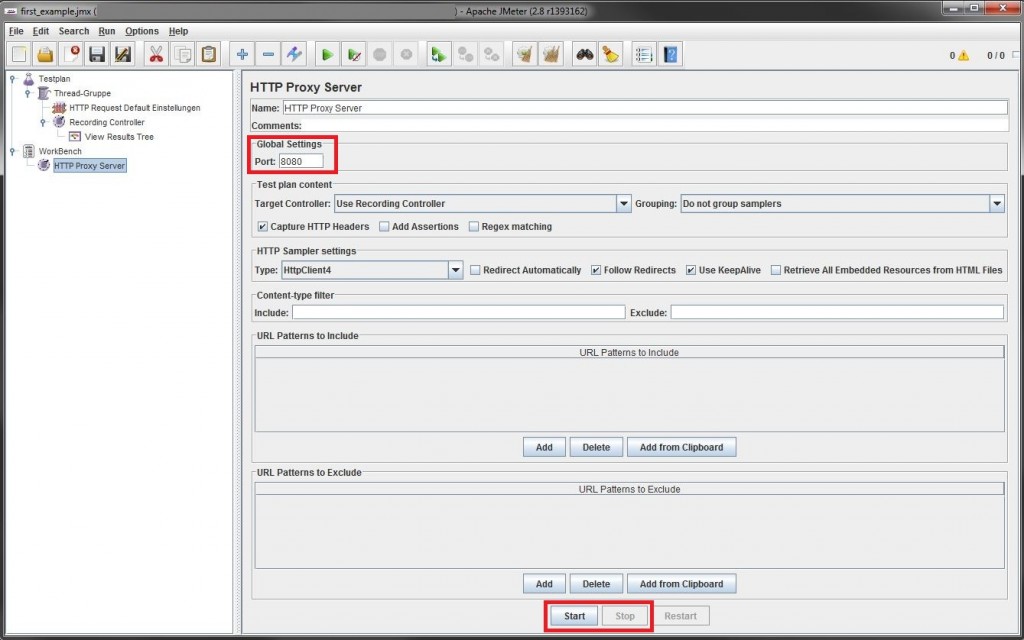This screenshot has width=1024, height=640.
Task: Click the Paste clipboard toolbar icon
Action: [208, 54]
